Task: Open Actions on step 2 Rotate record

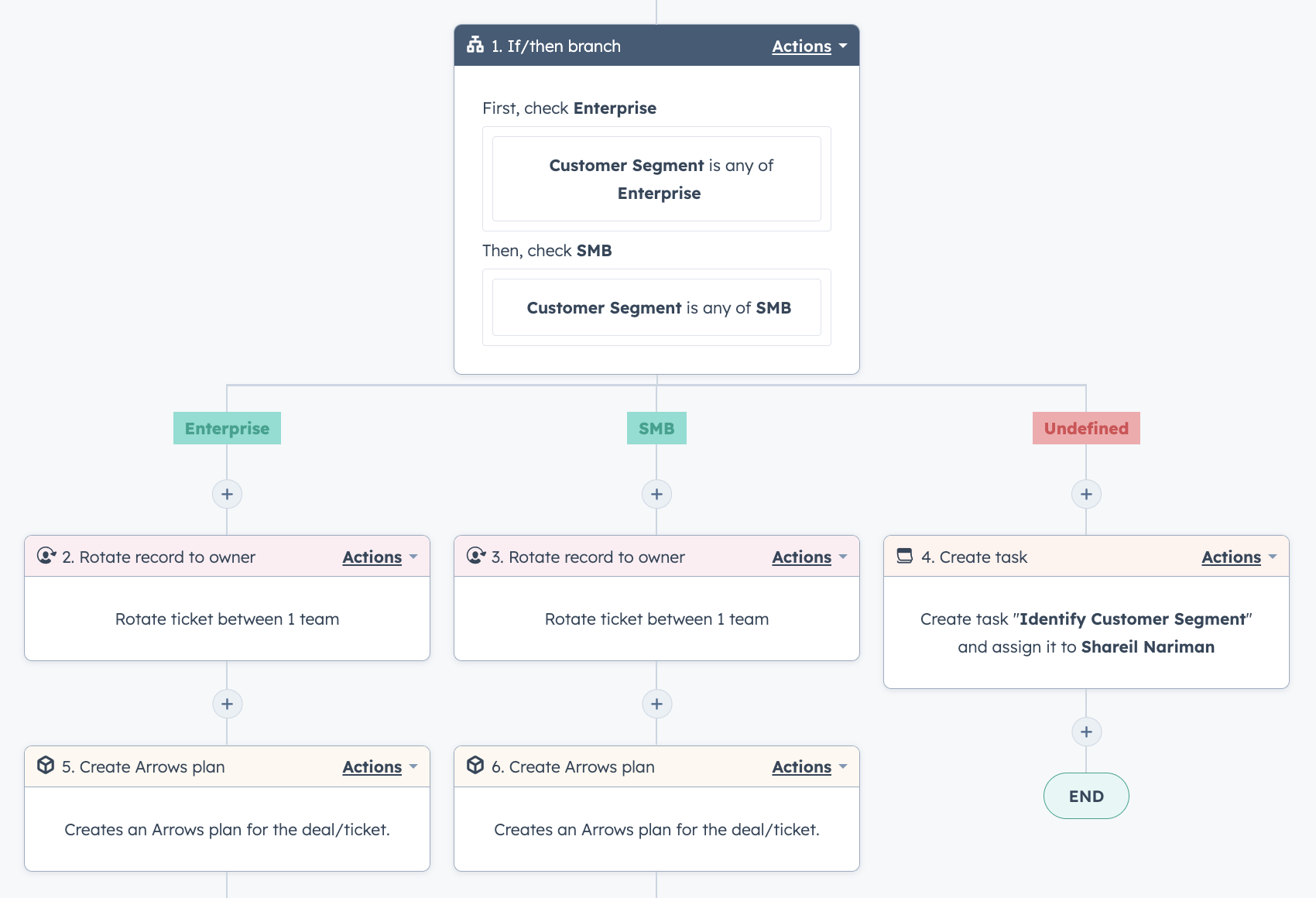Action: pos(378,556)
